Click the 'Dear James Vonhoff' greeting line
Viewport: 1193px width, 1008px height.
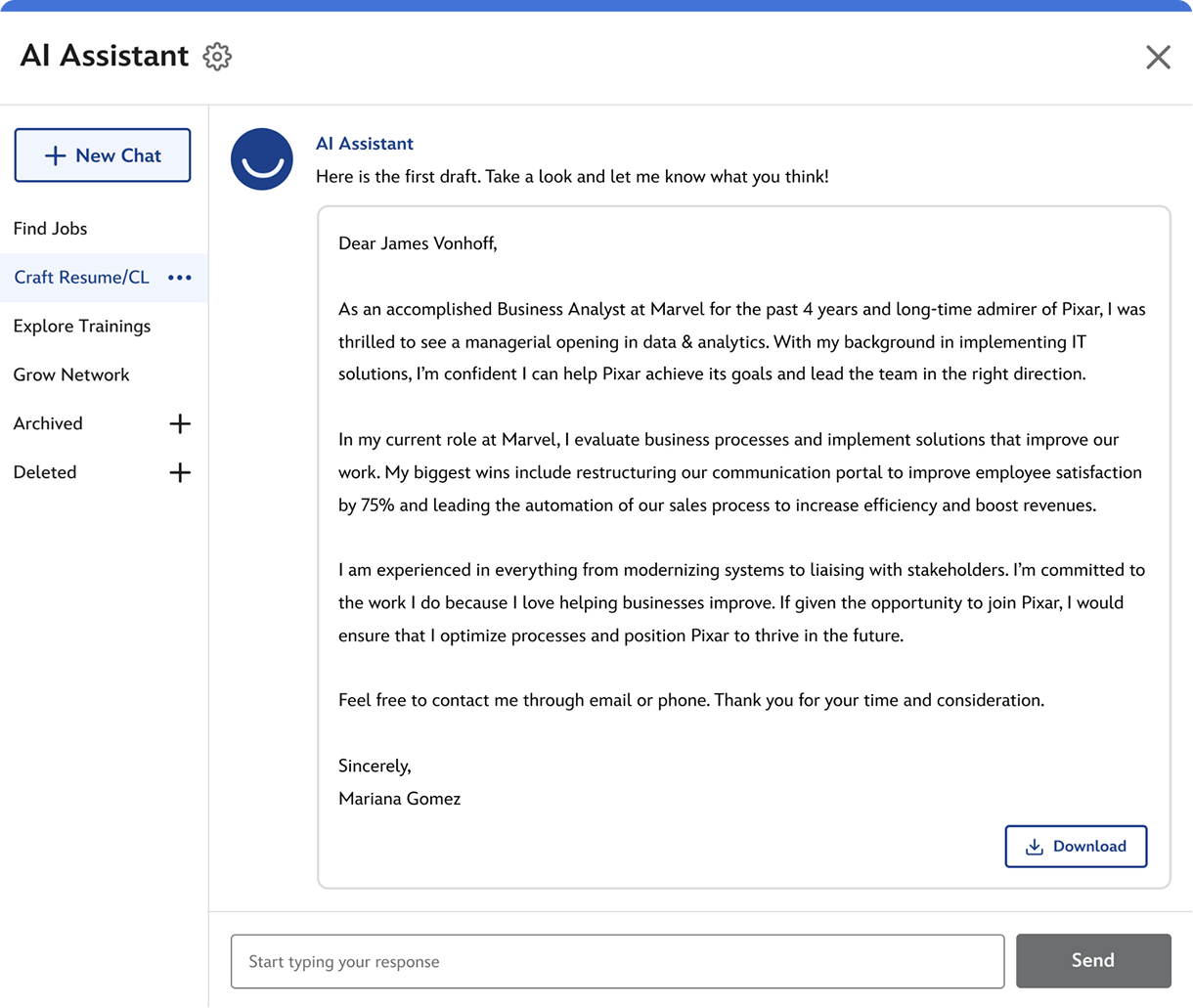pyautogui.click(x=418, y=243)
